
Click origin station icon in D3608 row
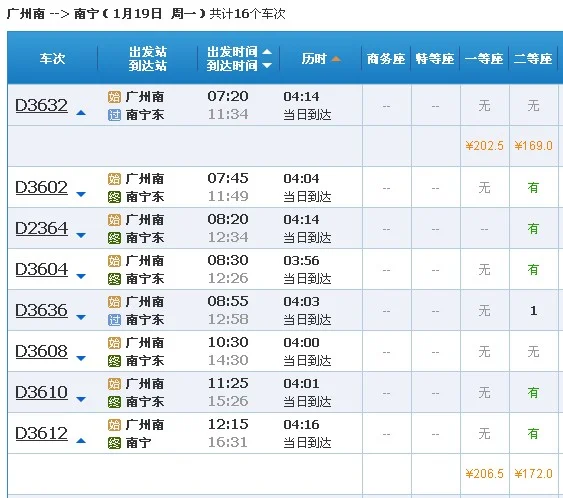click(115, 343)
